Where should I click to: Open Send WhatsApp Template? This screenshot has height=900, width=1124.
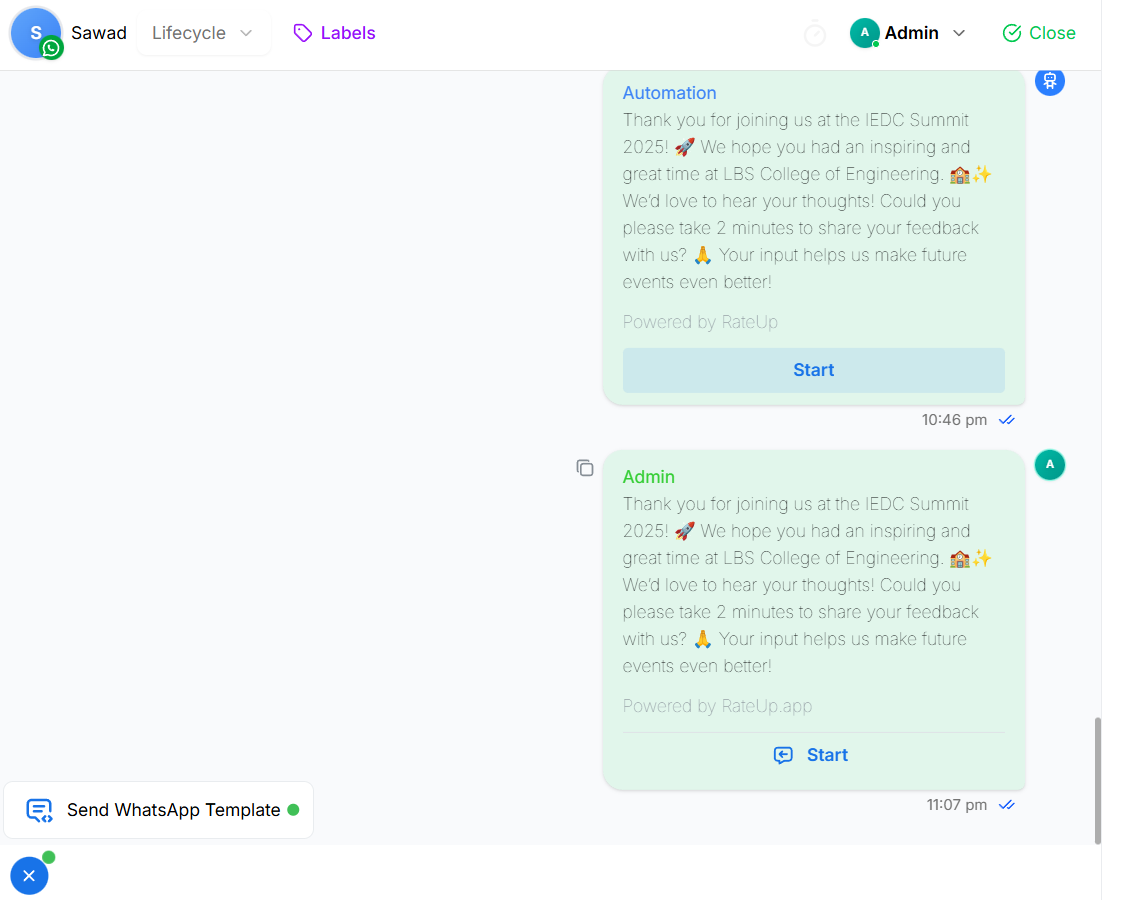pos(159,810)
